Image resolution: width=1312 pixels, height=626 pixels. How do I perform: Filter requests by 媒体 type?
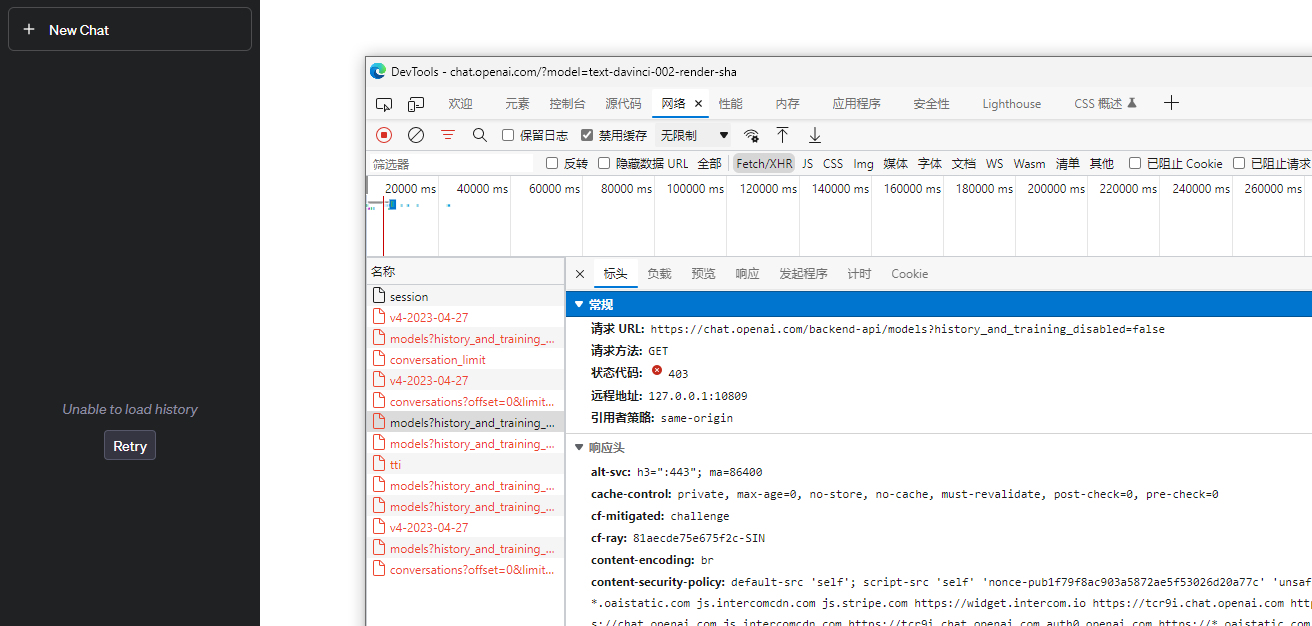895,163
